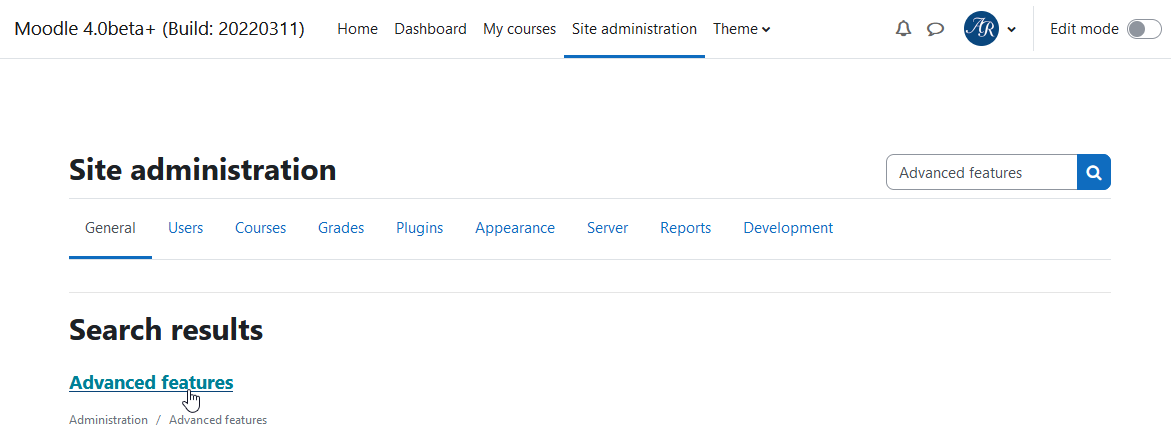The width and height of the screenshot is (1171, 447).
Task: Open the messaging speech bubble icon
Action: coord(935,29)
